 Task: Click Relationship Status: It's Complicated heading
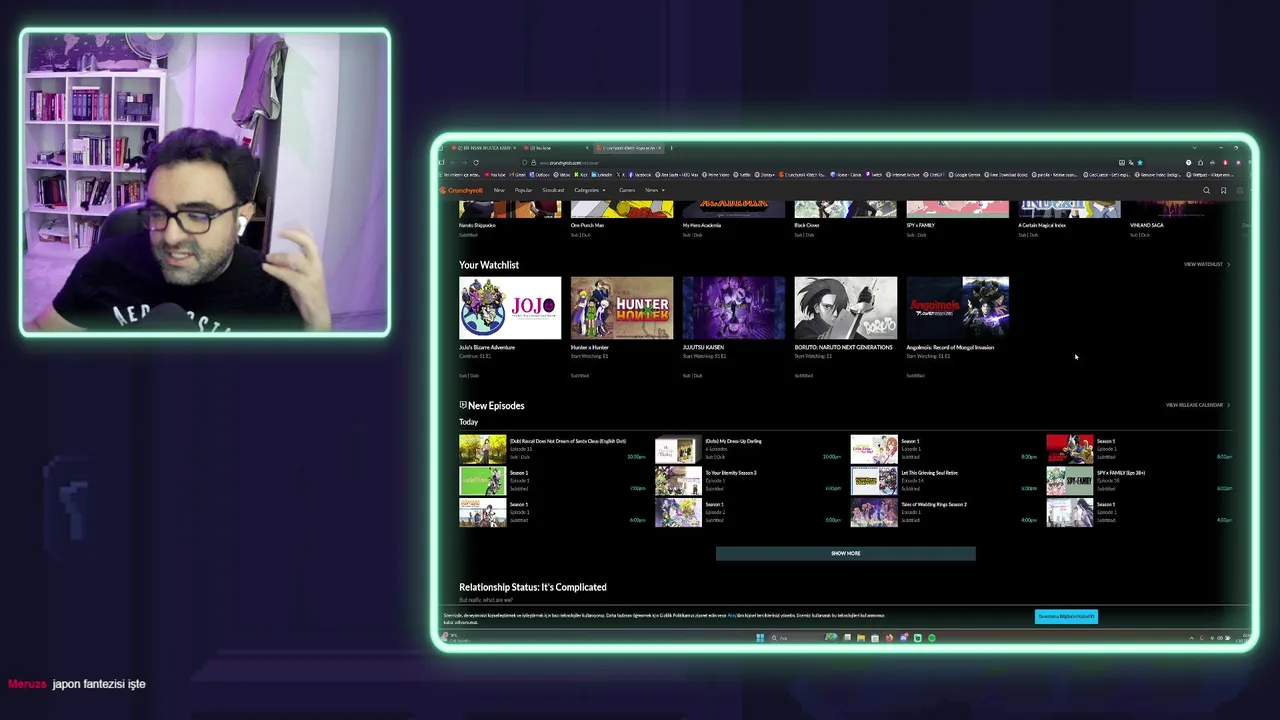[x=533, y=587]
